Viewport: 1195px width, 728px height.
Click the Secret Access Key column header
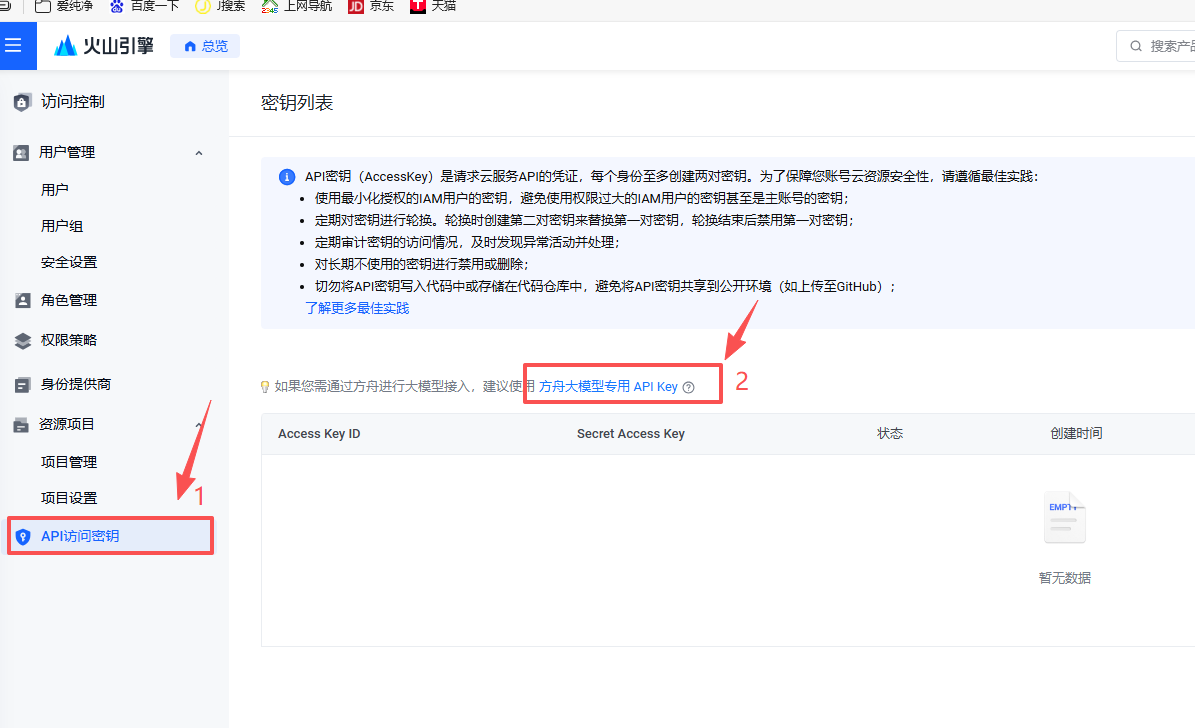[631, 434]
